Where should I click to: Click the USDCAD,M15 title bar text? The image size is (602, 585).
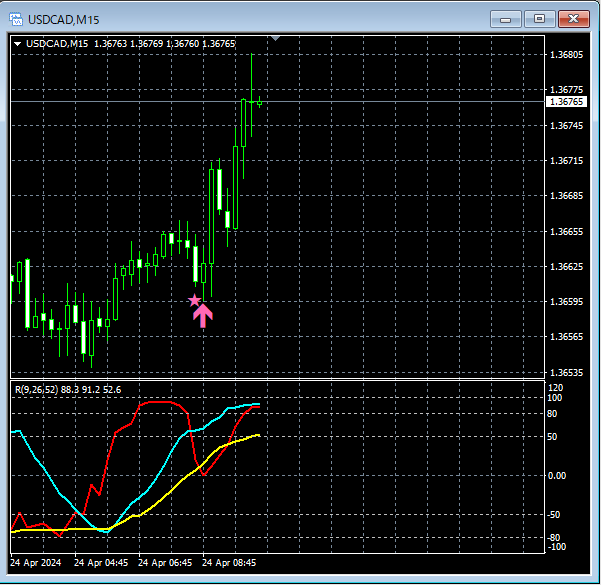click(64, 20)
